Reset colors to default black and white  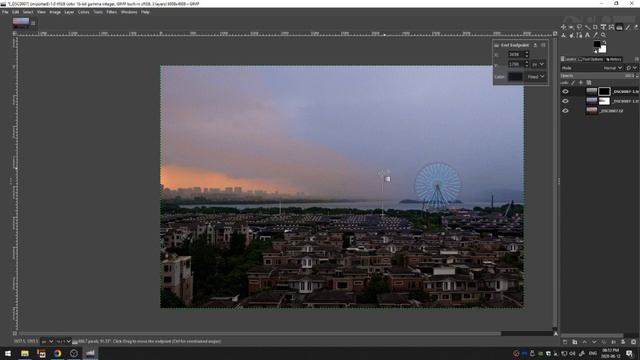pyautogui.click(x=596, y=51)
